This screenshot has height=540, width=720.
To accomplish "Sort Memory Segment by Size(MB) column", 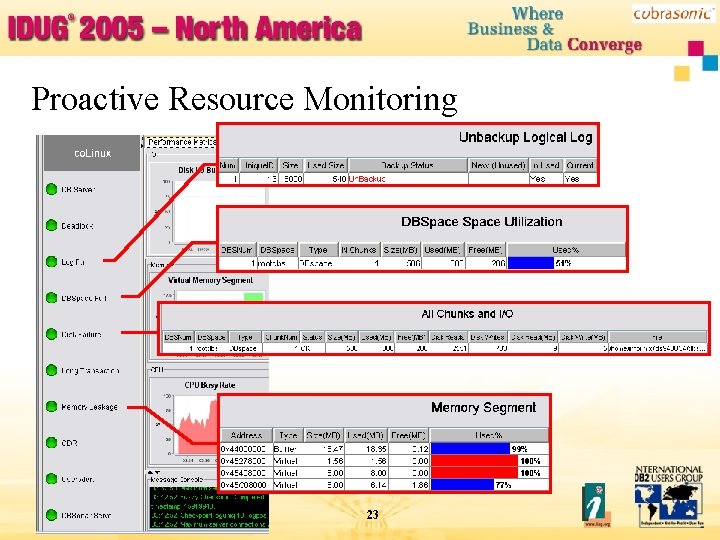I will coord(323,435).
